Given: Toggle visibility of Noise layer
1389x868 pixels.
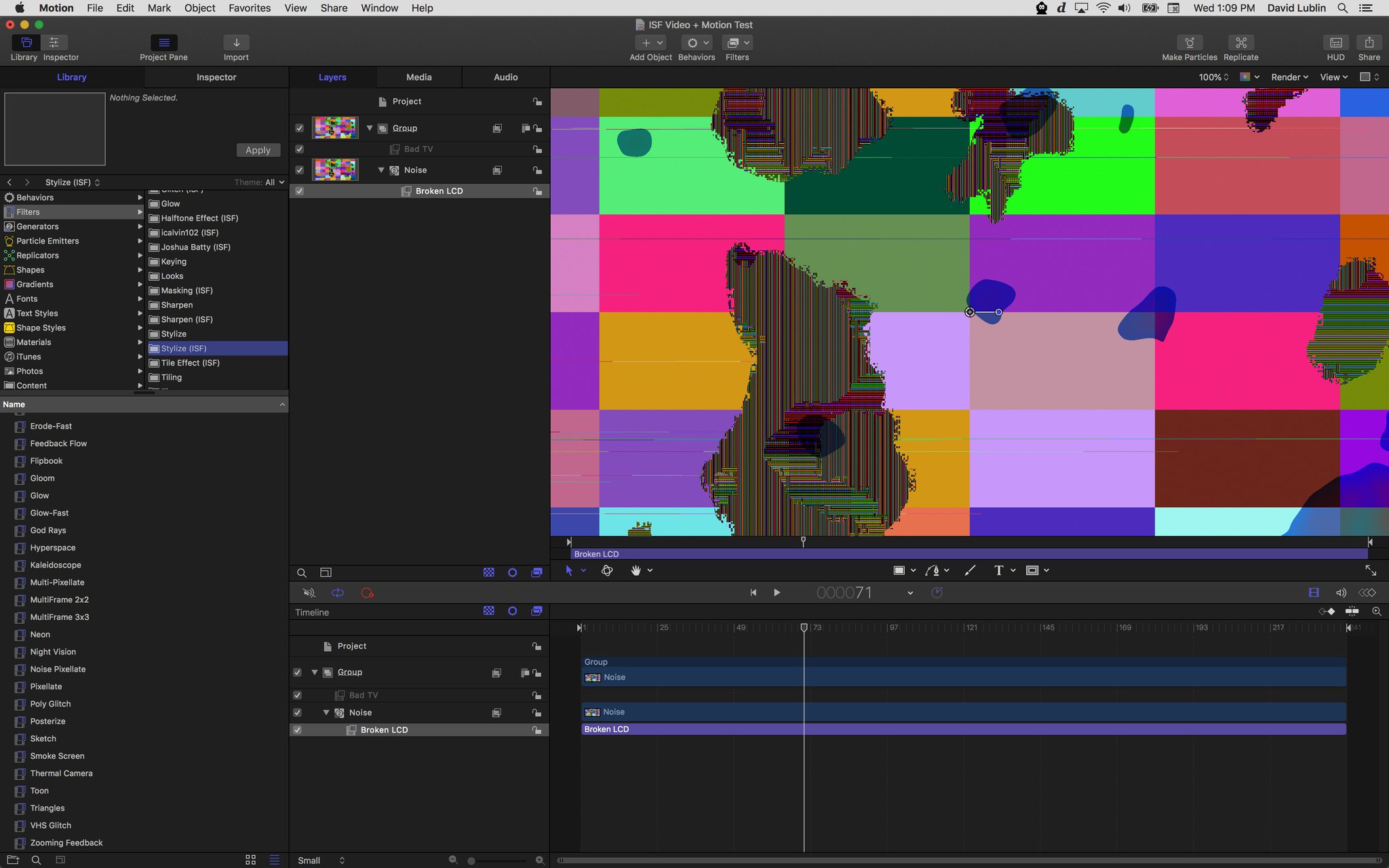Looking at the screenshot, I should (x=298, y=169).
